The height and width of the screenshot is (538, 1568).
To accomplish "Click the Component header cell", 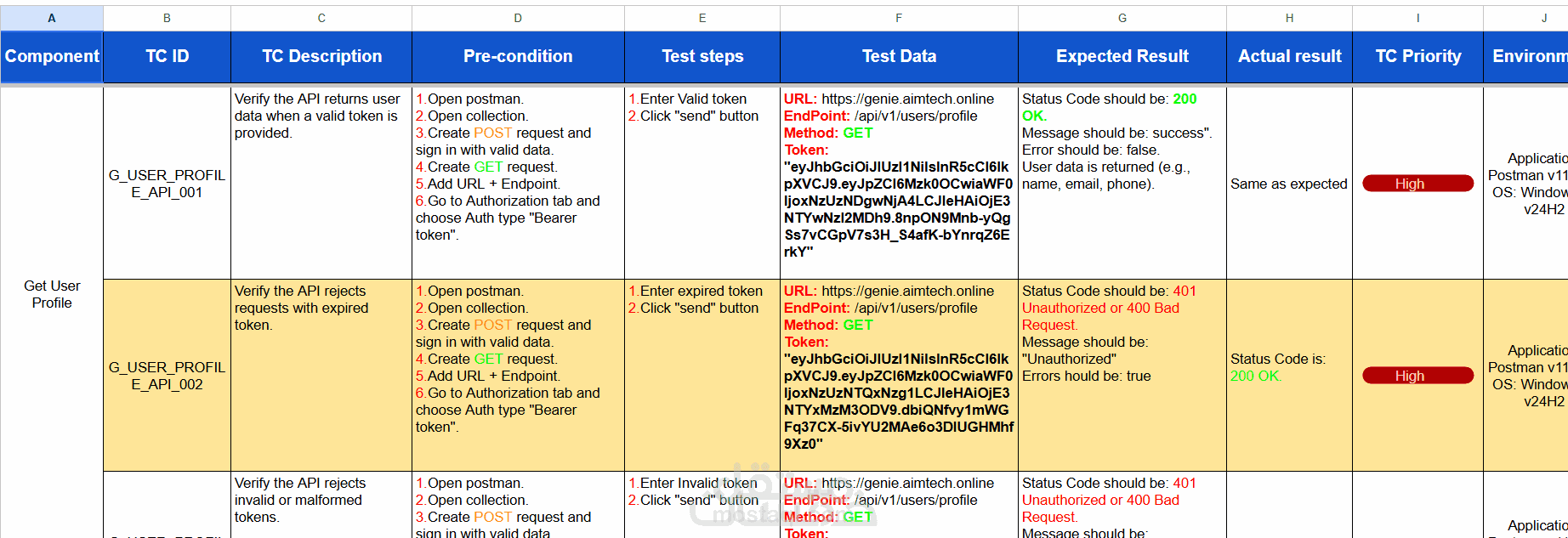I will point(52,56).
